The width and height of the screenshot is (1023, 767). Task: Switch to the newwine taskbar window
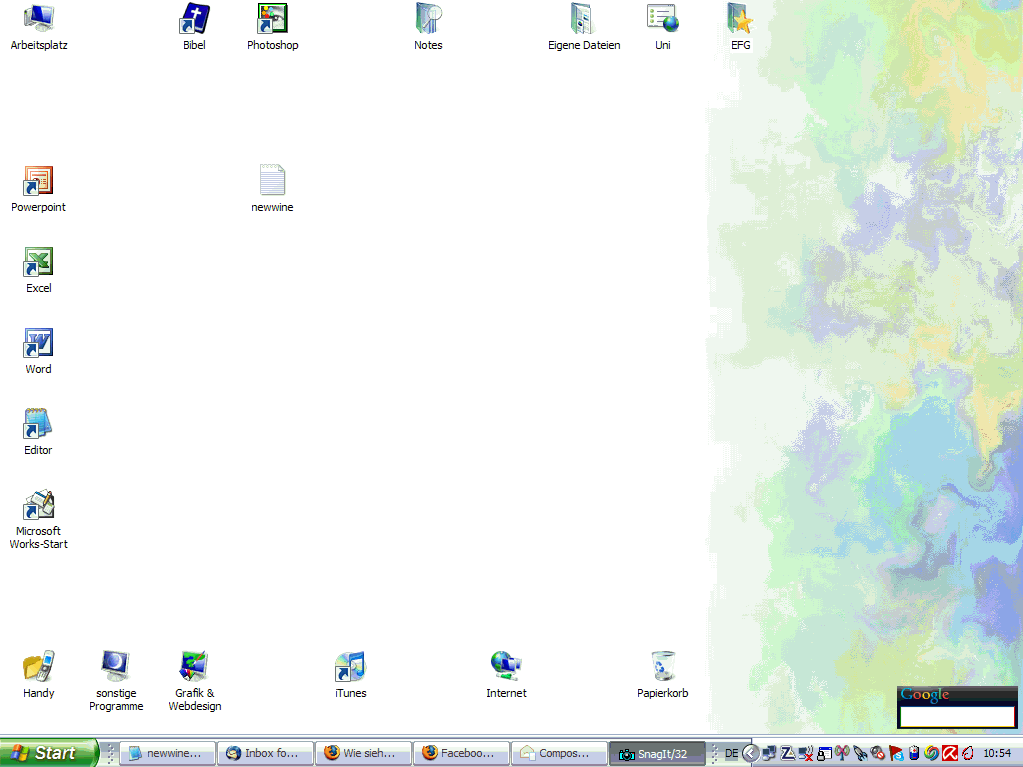click(167, 753)
